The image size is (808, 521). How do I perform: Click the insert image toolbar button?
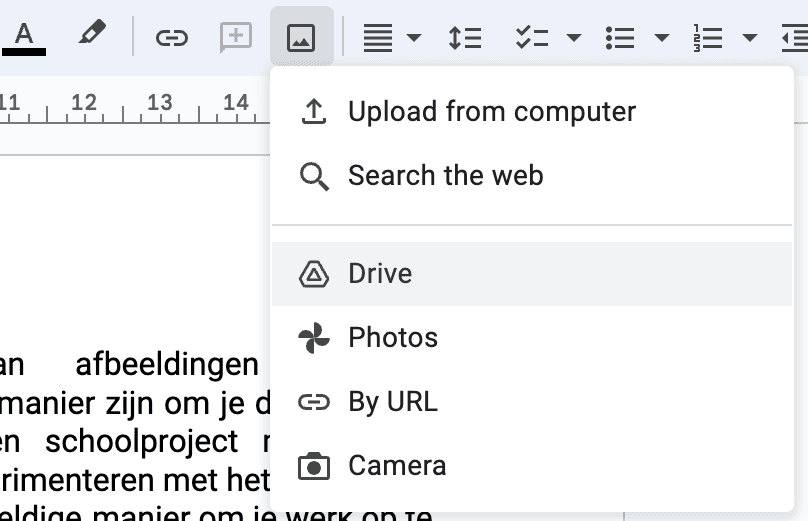[x=301, y=38]
